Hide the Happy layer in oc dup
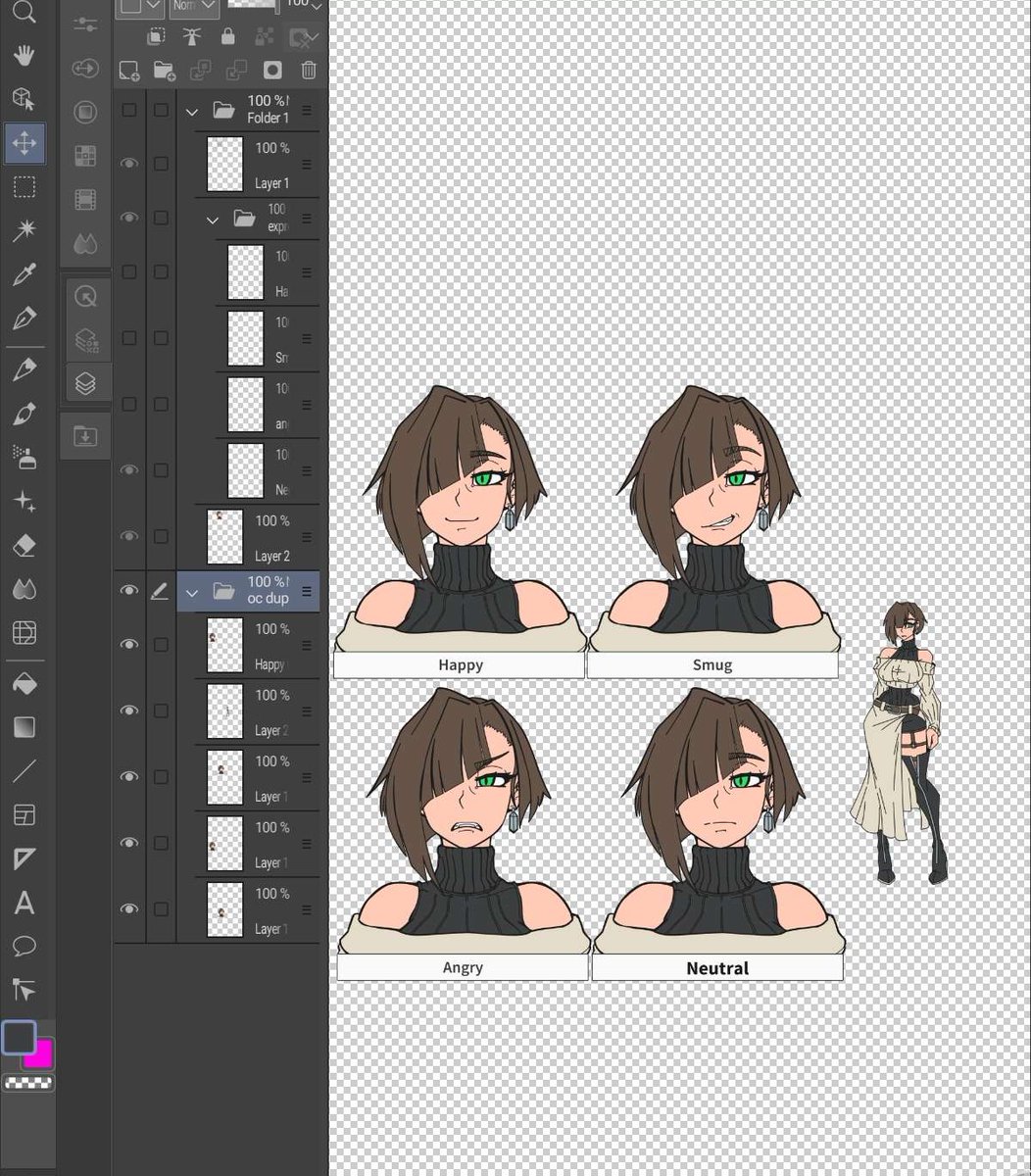 (x=129, y=645)
